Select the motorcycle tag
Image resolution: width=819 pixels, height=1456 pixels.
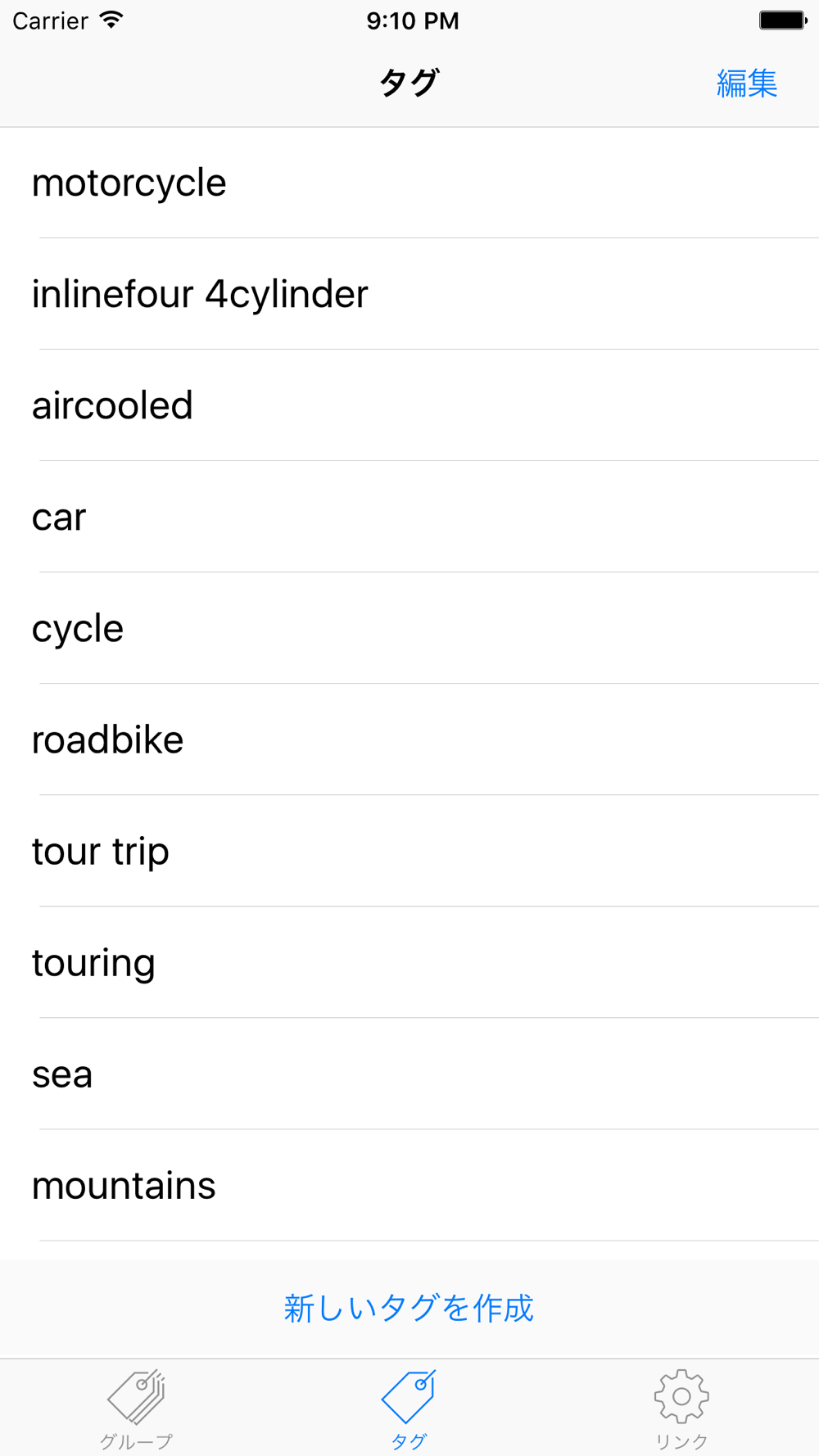pos(129,183)
